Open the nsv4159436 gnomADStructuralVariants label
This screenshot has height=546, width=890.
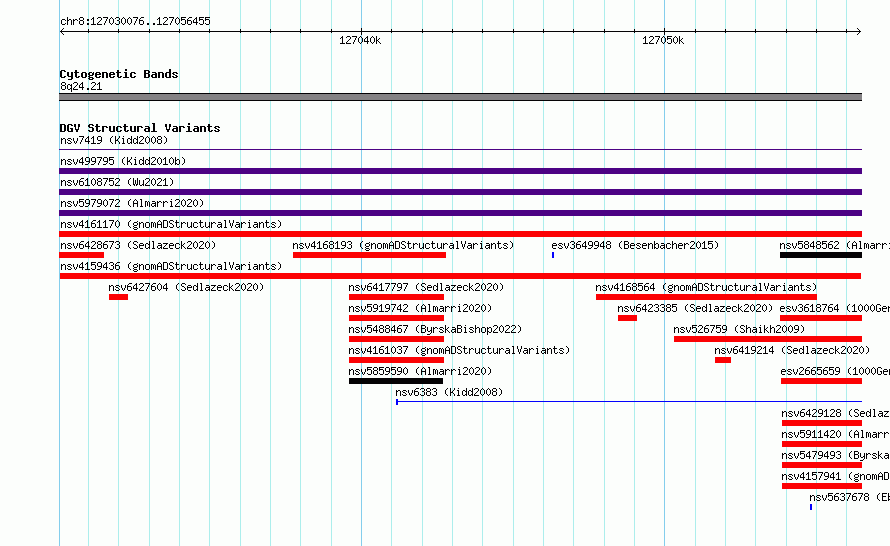tap(171, 266)
